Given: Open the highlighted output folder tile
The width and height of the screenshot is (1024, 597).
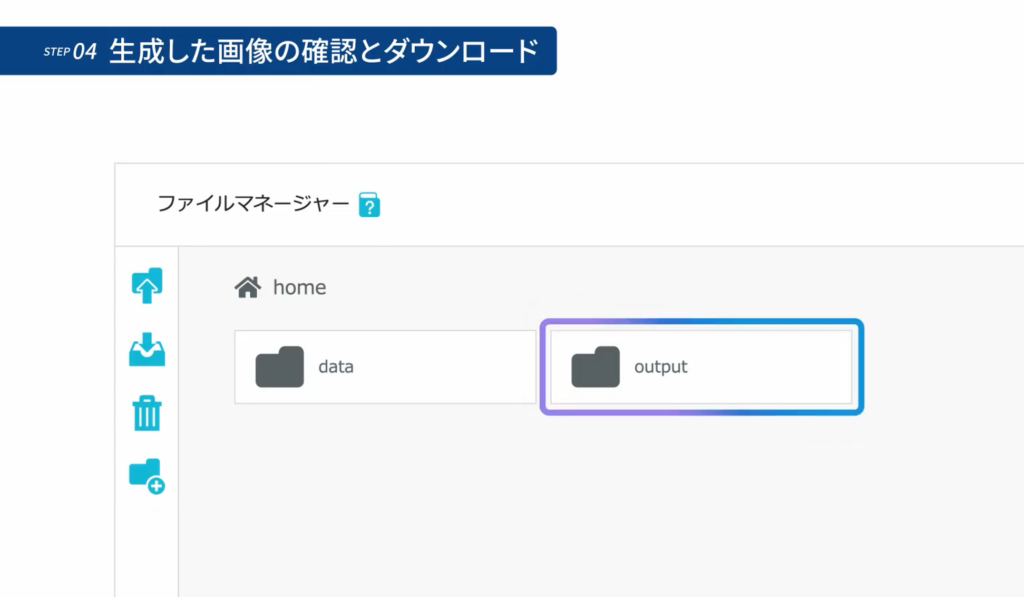Looking at the screenshot, I should tap(701, 366).
